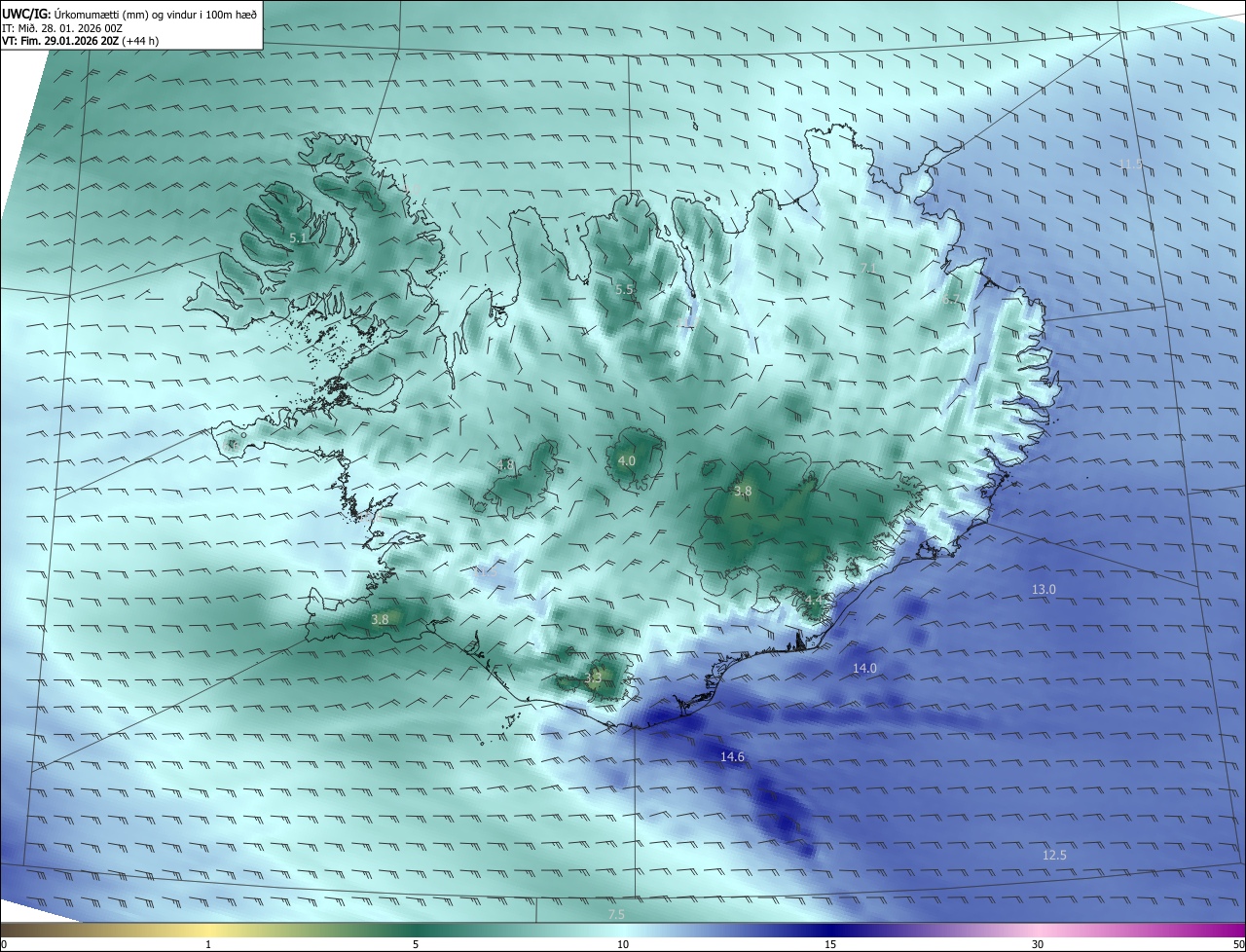The image size is (1246, 952).
Task: Click the UWC/IG map title text
Action: pyautogui.click(x=129, y=13)
